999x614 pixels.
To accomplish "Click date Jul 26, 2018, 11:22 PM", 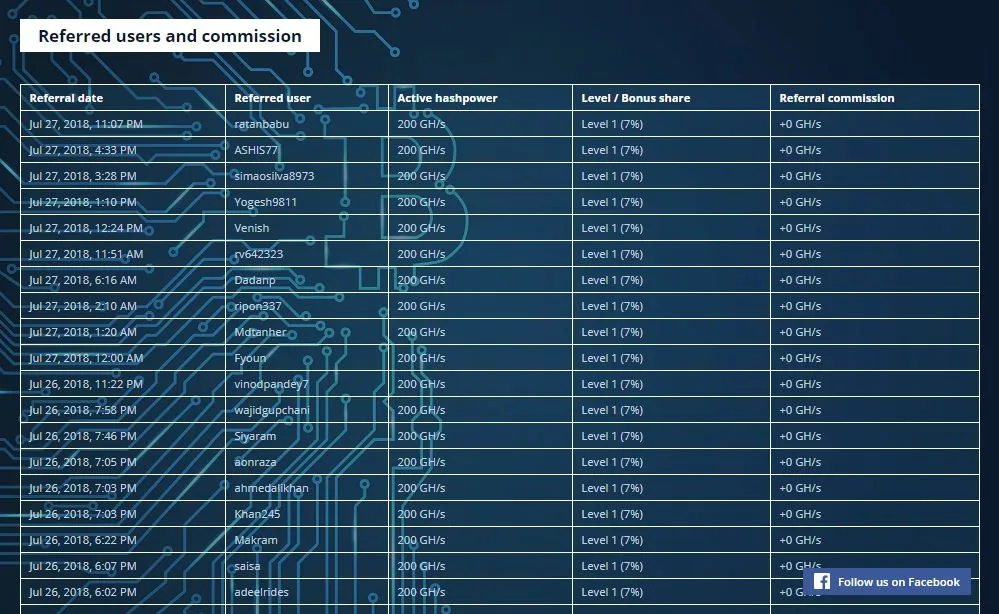I will [86, 384].
